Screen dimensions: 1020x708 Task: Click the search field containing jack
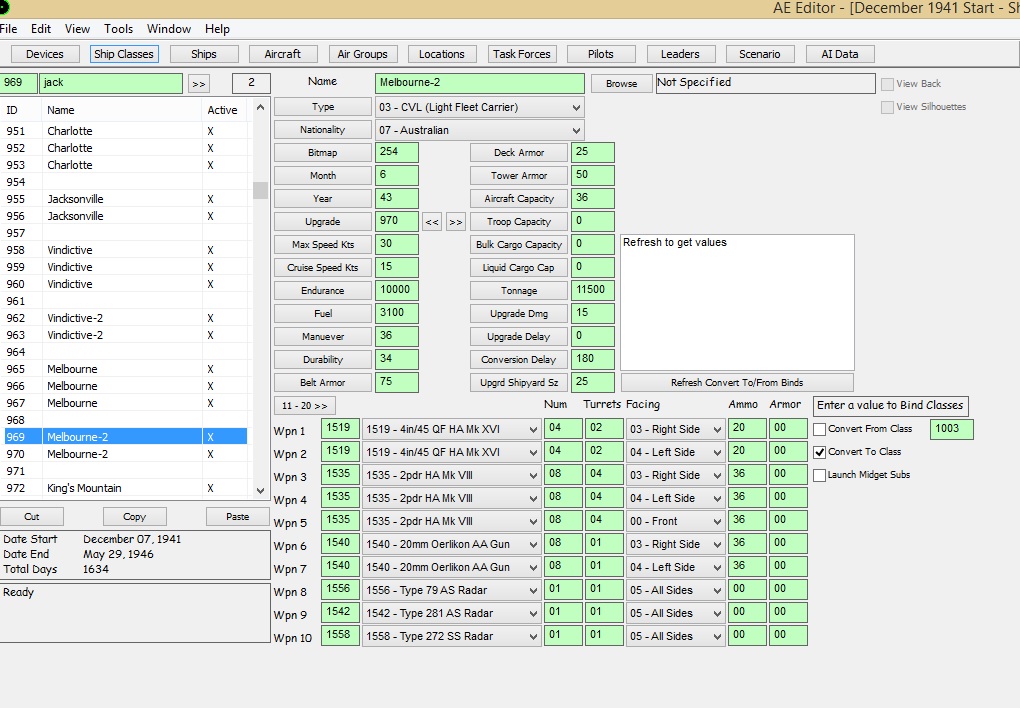click(111, 83)
